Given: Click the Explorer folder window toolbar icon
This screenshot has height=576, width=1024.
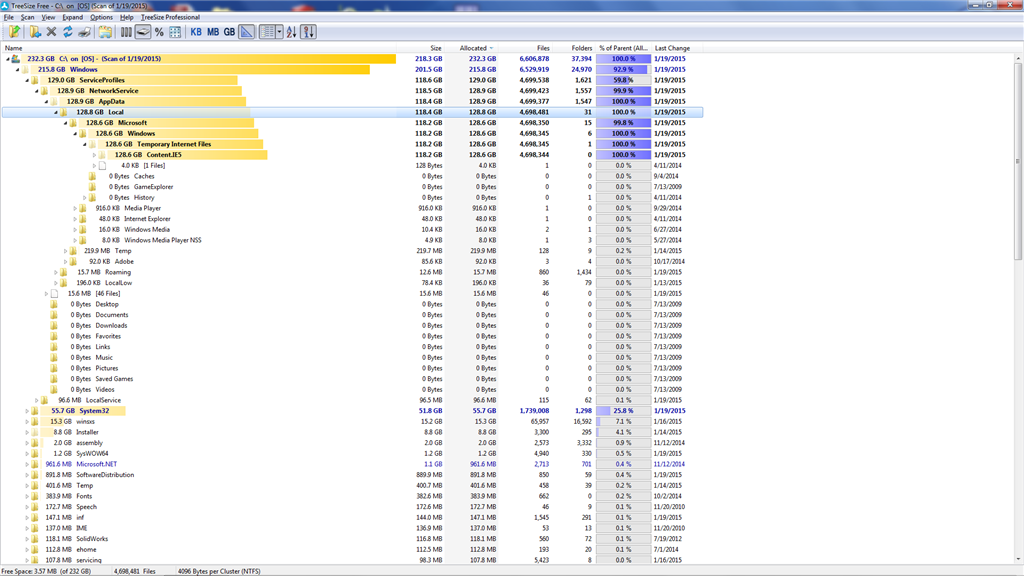Looking at the screenshot, I should (104, 31).
